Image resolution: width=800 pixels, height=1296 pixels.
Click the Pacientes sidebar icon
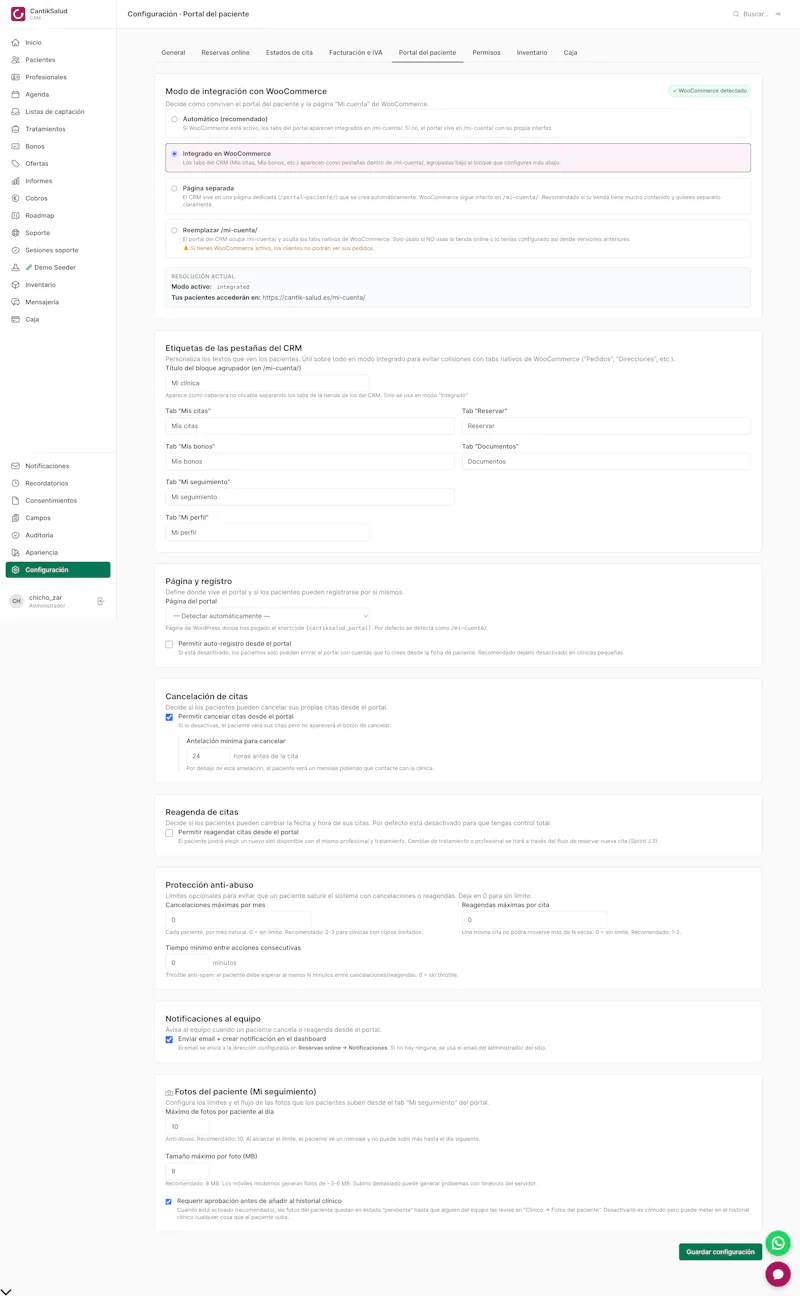coord(16,60)
